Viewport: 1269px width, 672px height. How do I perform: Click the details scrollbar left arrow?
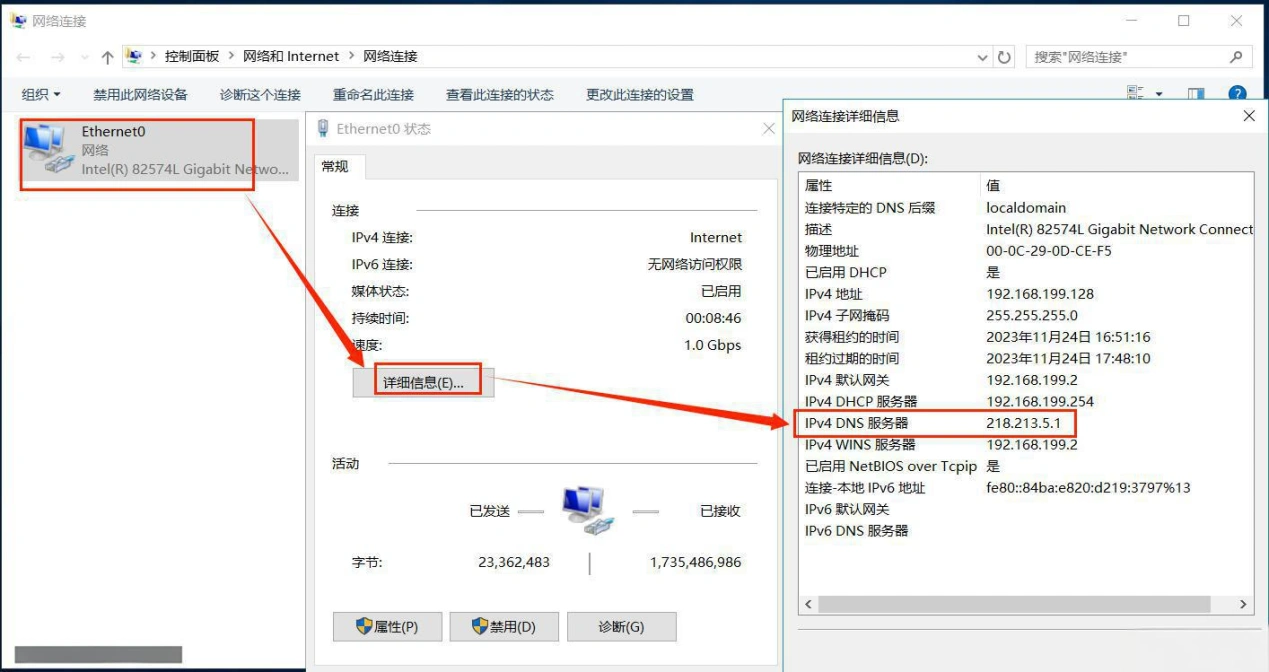pyautogui.click(x=808, y=604)
